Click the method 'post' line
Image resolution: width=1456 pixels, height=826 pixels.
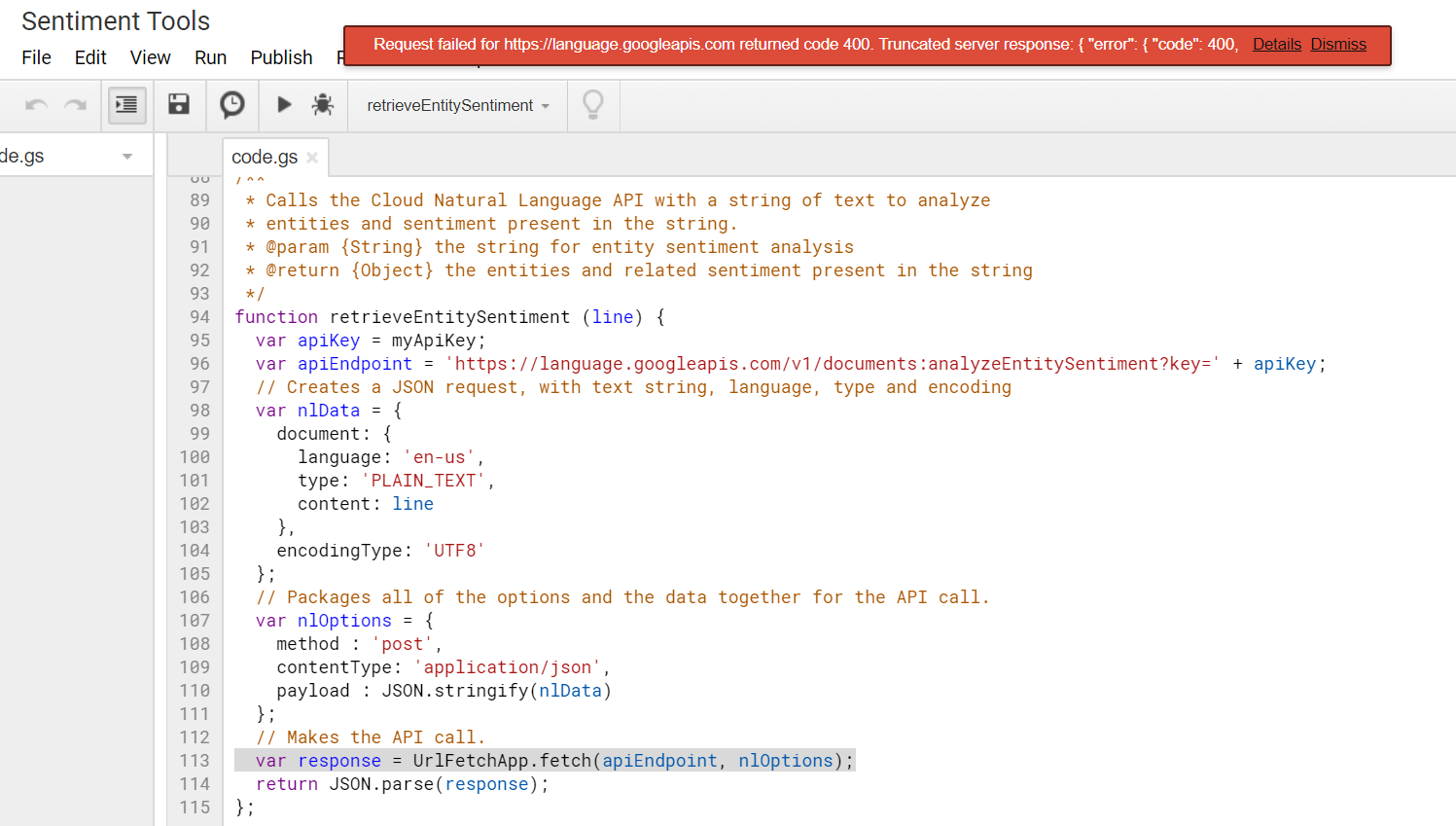pos(360,644)
